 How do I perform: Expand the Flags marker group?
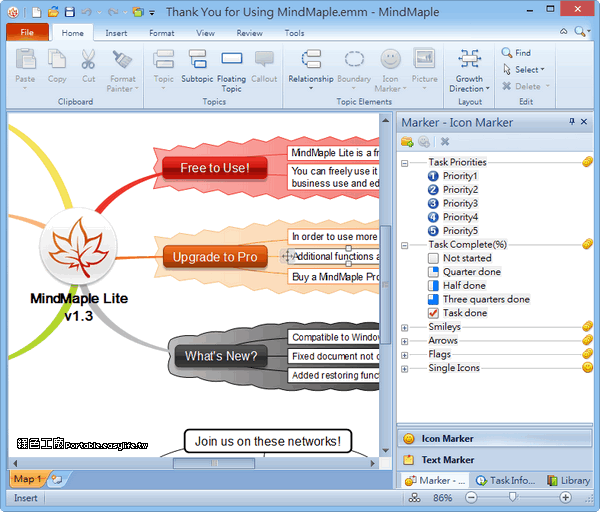point(404,355)
